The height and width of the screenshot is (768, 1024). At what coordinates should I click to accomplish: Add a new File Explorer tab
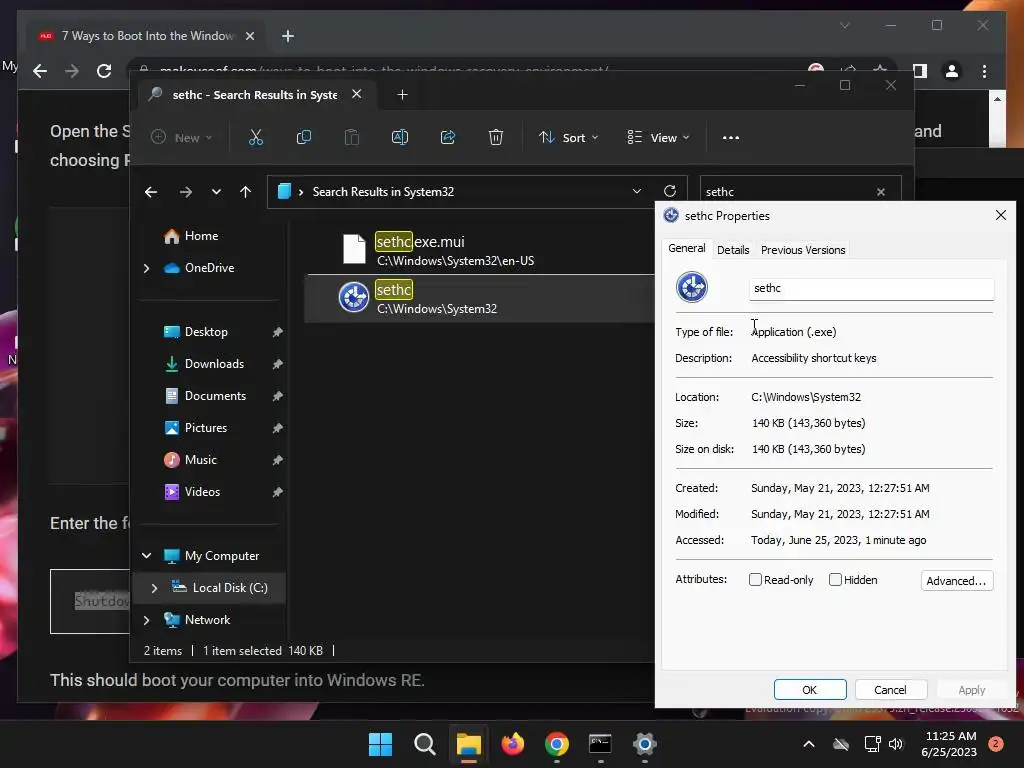point(402,95)
